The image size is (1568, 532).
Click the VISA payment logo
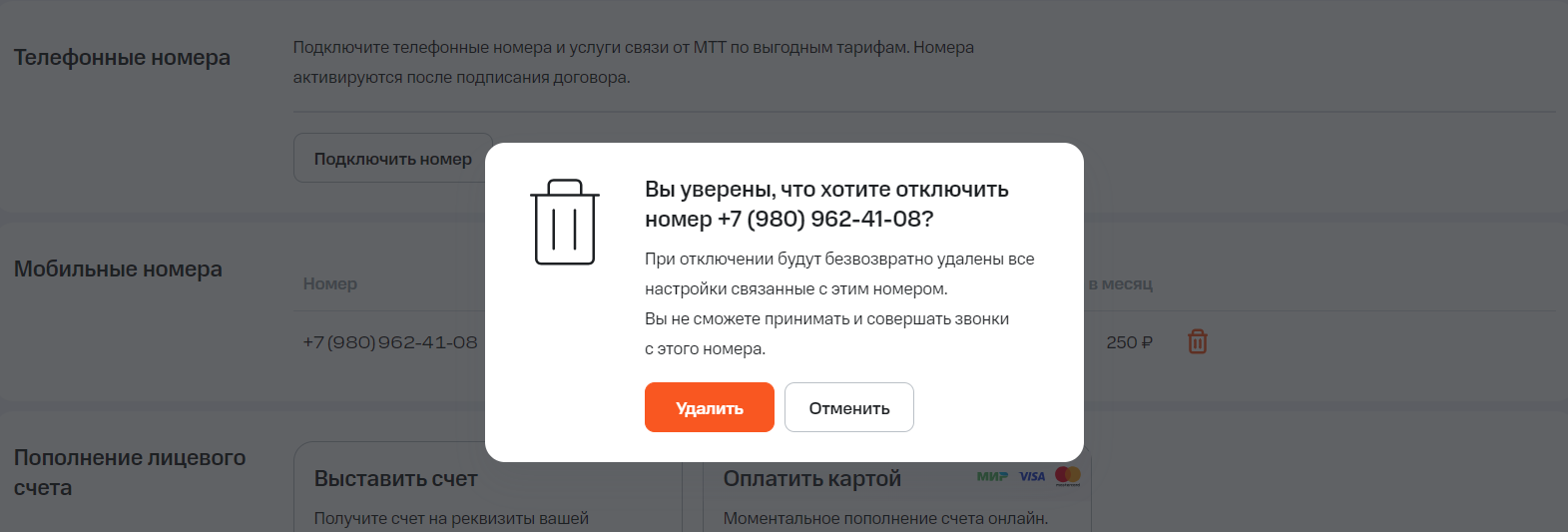[1032, 477]
